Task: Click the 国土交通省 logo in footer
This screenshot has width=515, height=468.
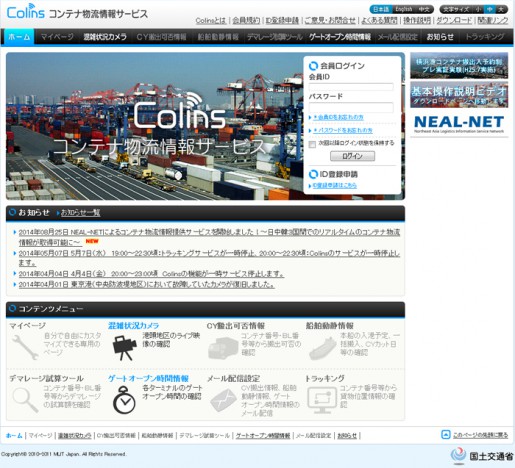Action: coord(482,456)
